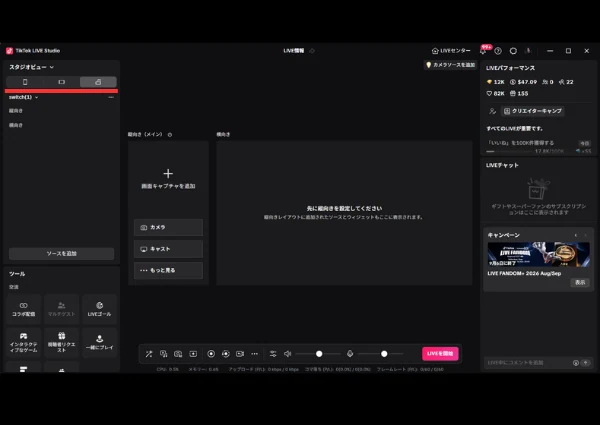Click the カメラソースを追加 tip
600x425 pixels.
(450, 65)
